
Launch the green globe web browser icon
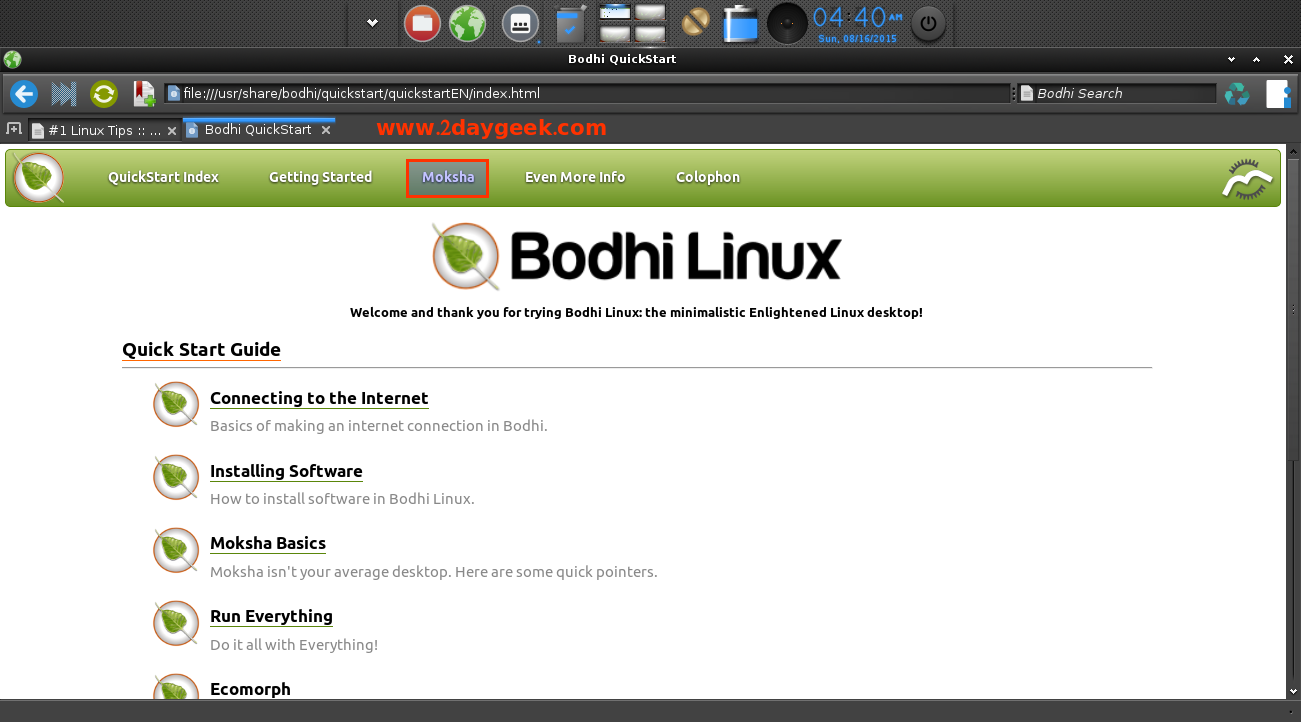467,23
